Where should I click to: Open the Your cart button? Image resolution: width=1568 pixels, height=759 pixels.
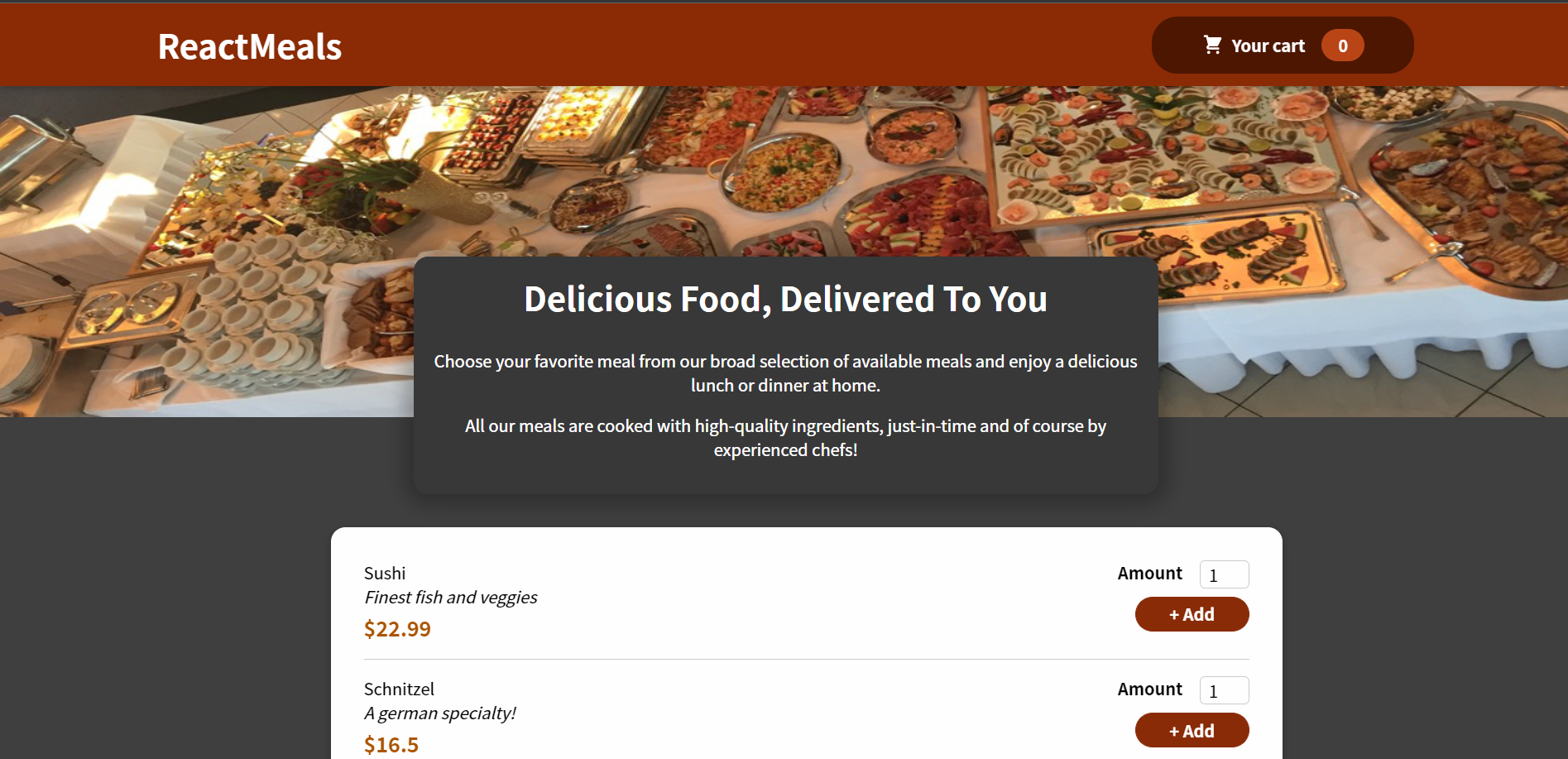tap(1283, 46)
